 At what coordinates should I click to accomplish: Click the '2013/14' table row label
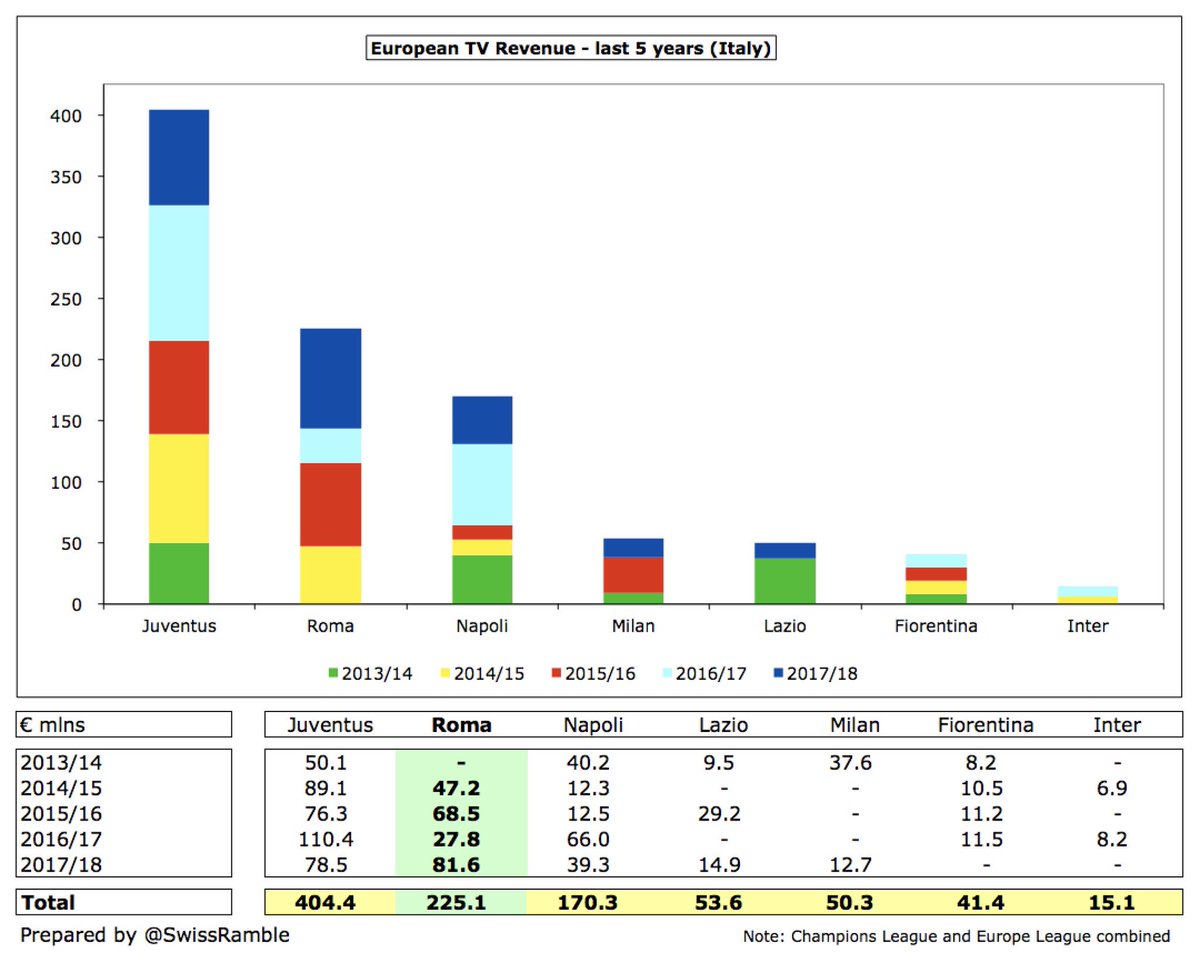pyautogui.click(x=59, y=763)
